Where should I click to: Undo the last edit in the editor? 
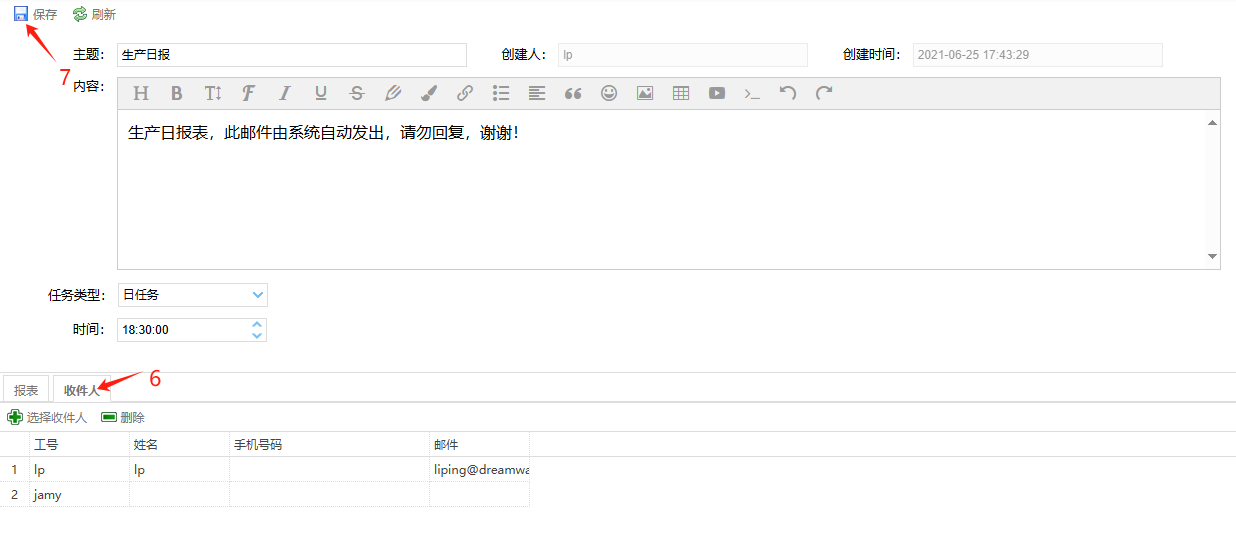click(x=788, y=93)
